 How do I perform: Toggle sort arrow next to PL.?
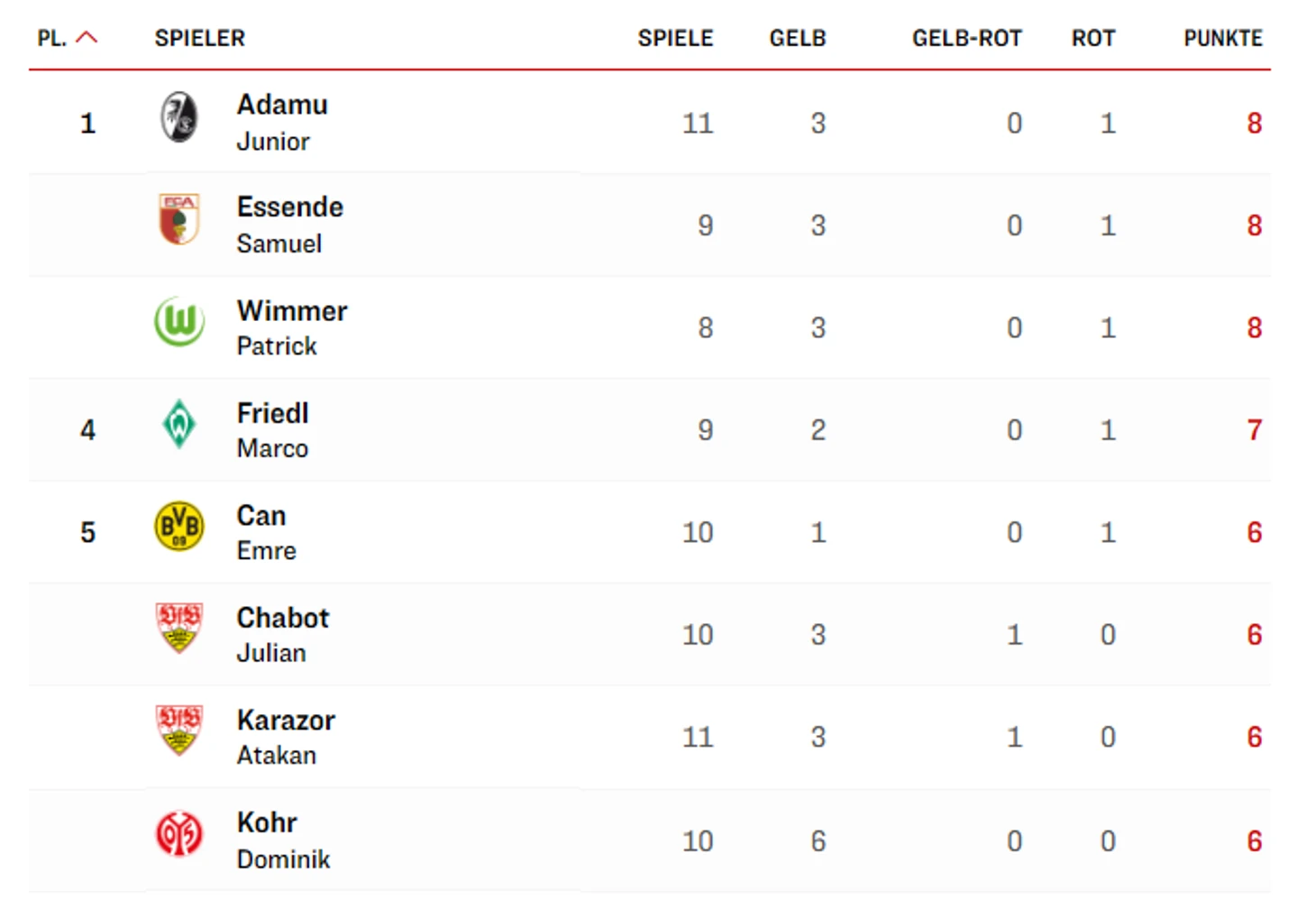pyautogui.click(x=87, y=38)
